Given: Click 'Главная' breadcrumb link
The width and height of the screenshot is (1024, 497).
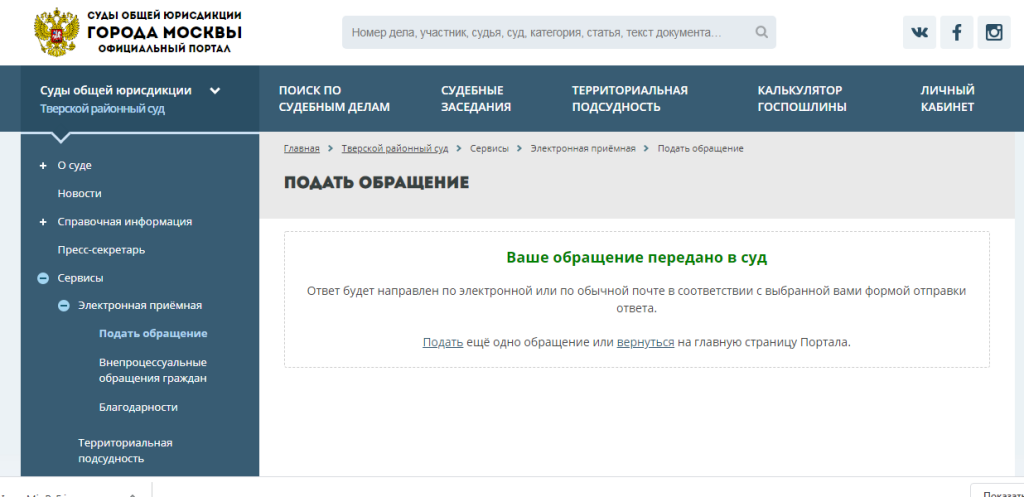Looking at the screenshot, I should click(301, 149).
